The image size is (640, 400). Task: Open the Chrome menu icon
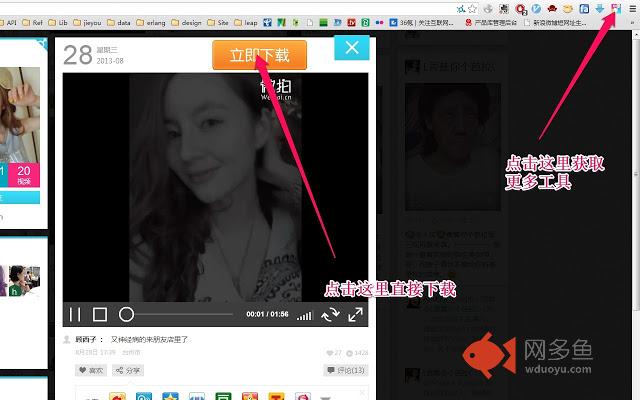(632, 8)
